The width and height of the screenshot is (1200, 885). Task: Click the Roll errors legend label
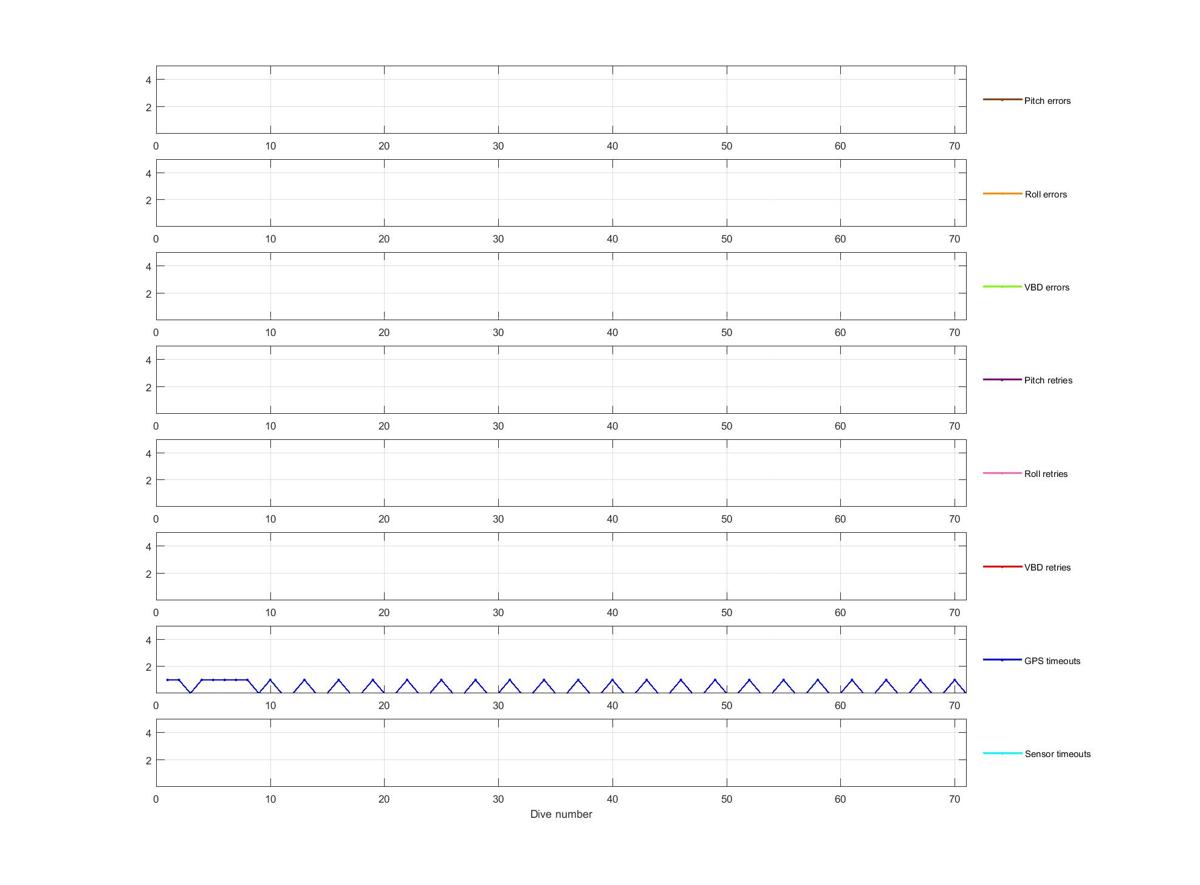(1046, 194)
